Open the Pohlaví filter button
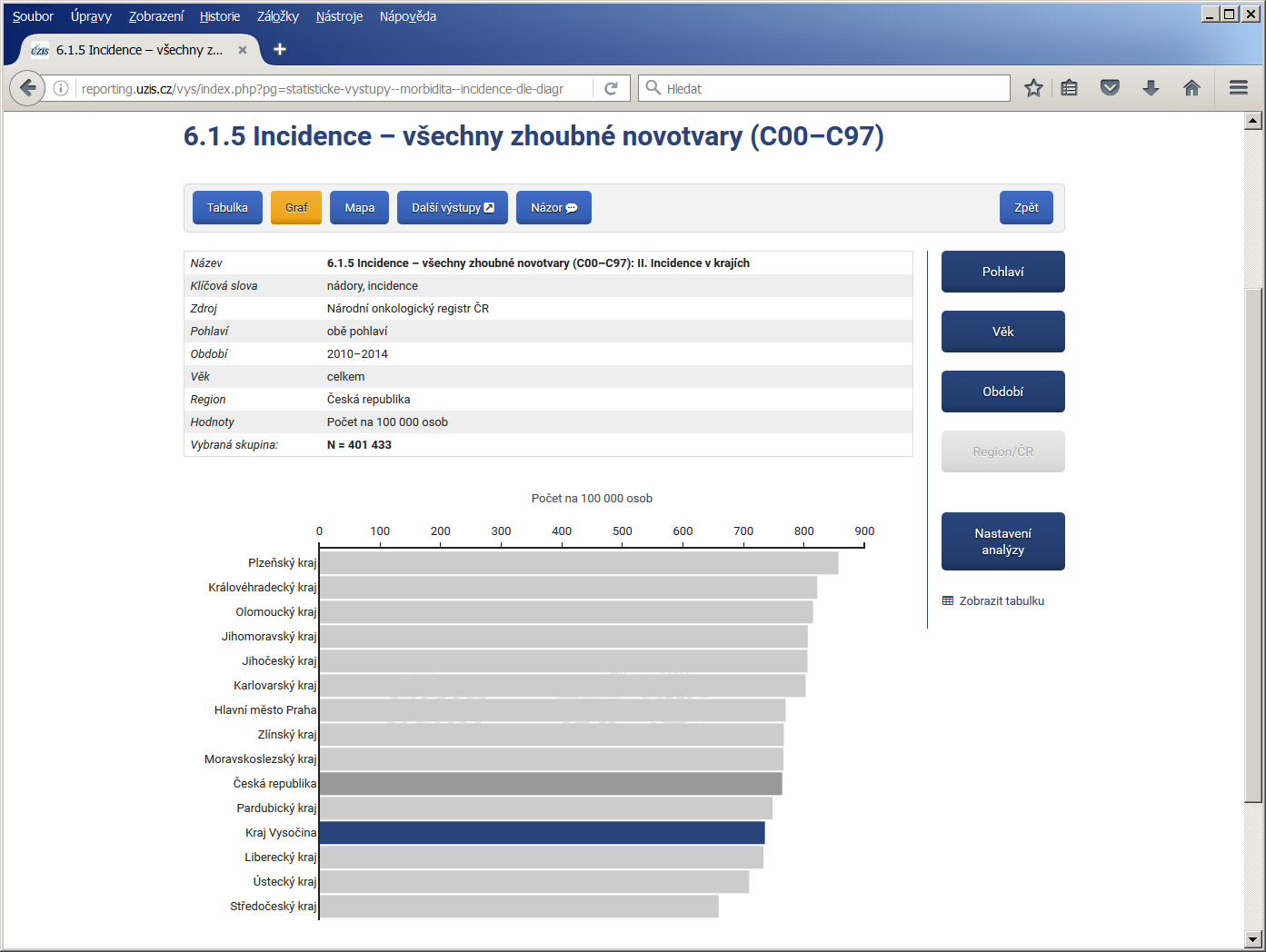The width and height of the screenshot is (1266, 952). pos(1003,272)
